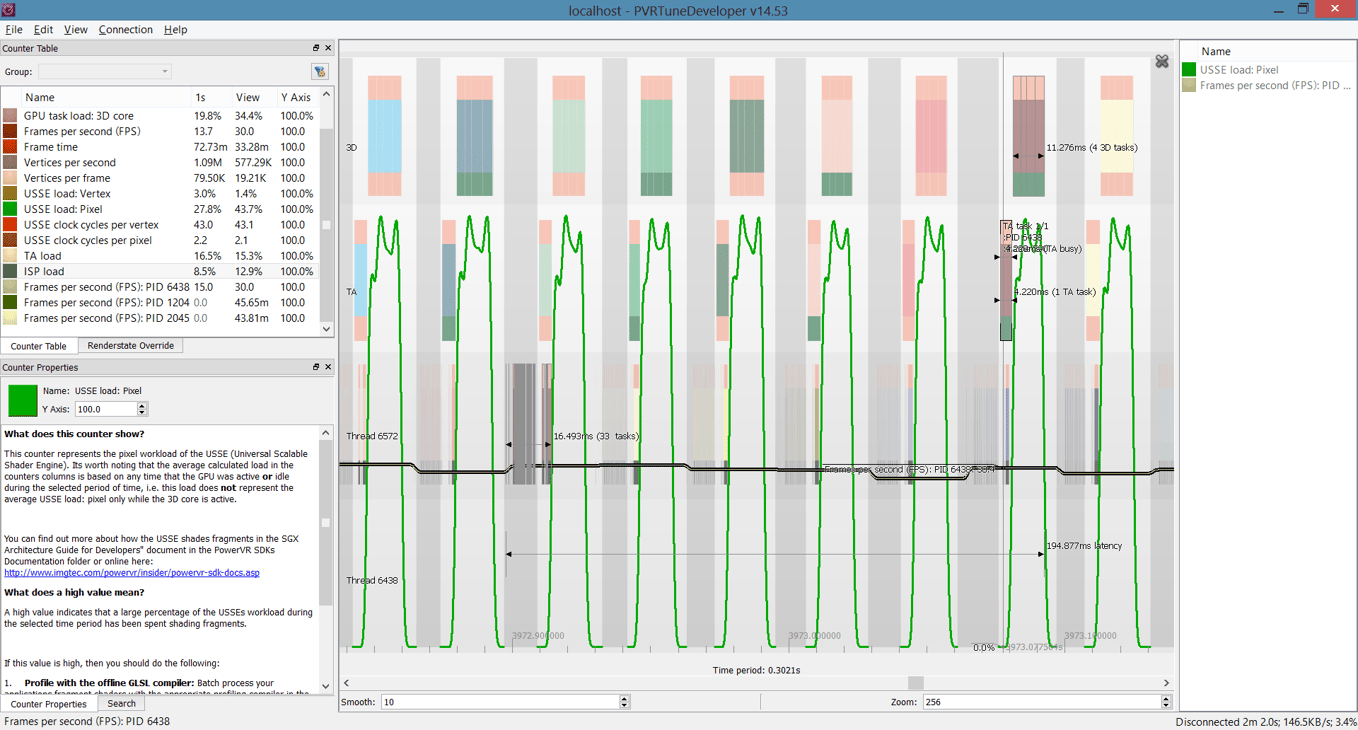Close the Counter Properties panel with its X icon
This screenshot has width=1358, height=730.
(327, 367)
